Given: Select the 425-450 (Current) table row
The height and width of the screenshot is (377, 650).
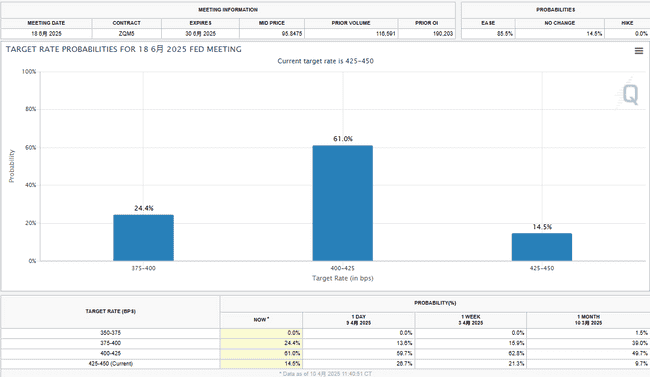Looking at the screenshot, I should [x=325, y=364].
